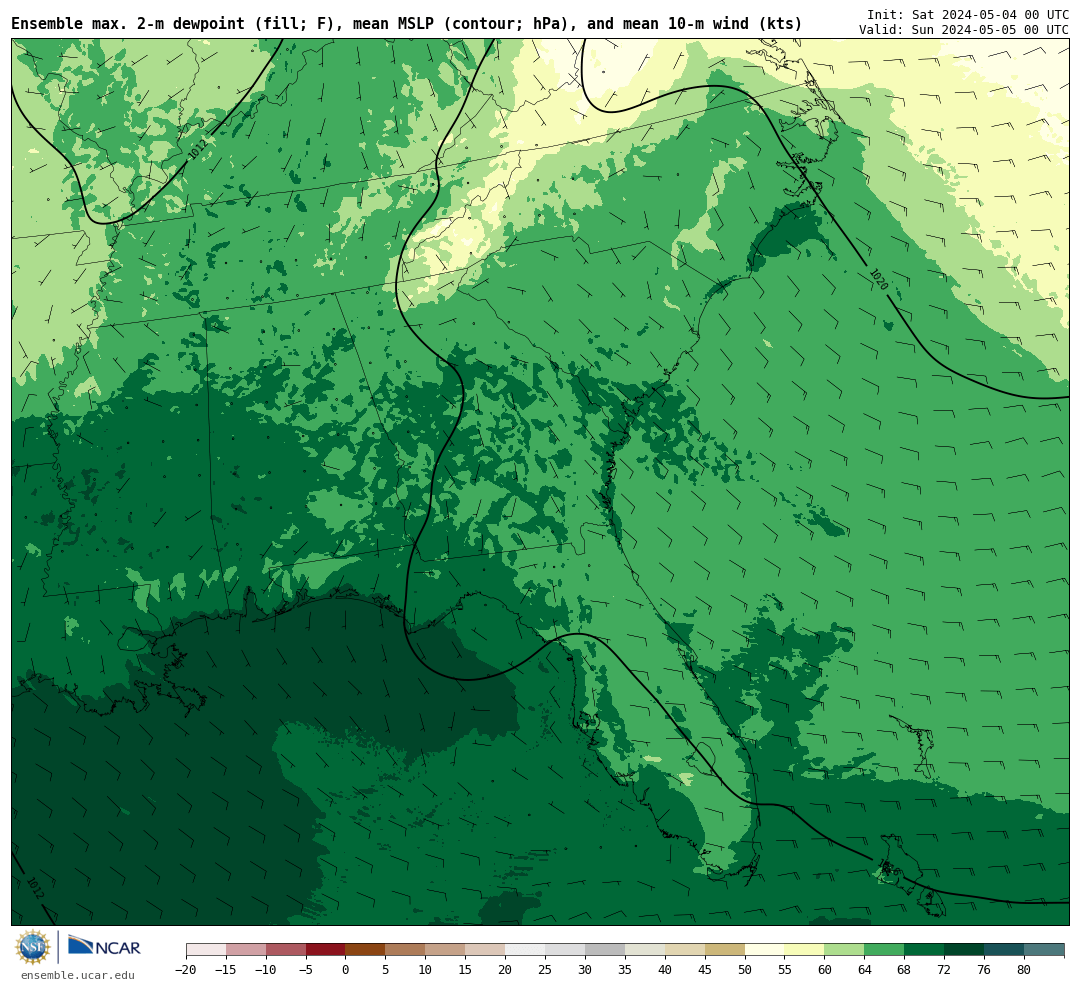Click the '35' colorbar tick label
Screen dimensions: 1080x988
(625, 970)
